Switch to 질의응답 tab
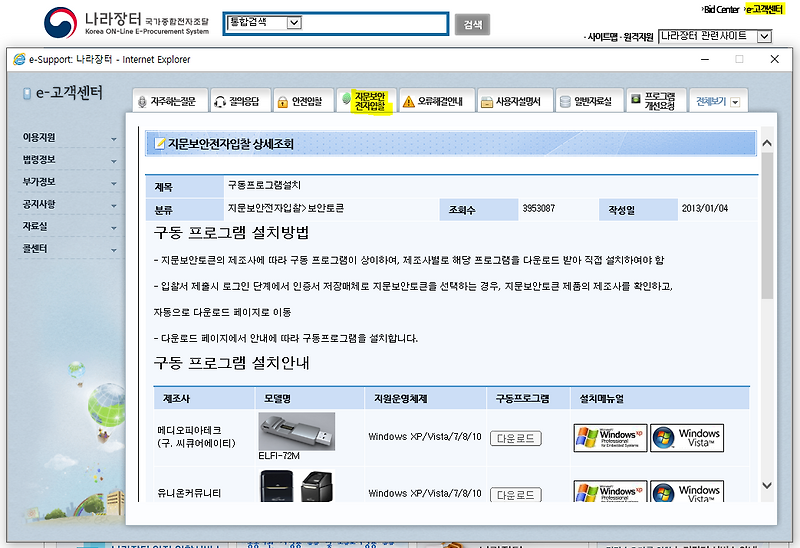The height and width of the screenshot is (548, 800). [x=240, y=101]
